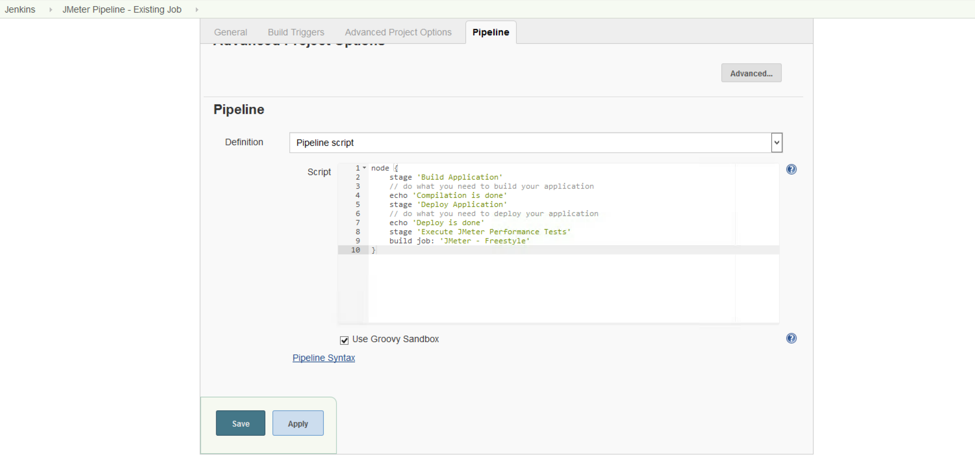The width and height of the screenshot is (975, 475).
Task: Select the Pipeline tab
Action: point(491,32)
